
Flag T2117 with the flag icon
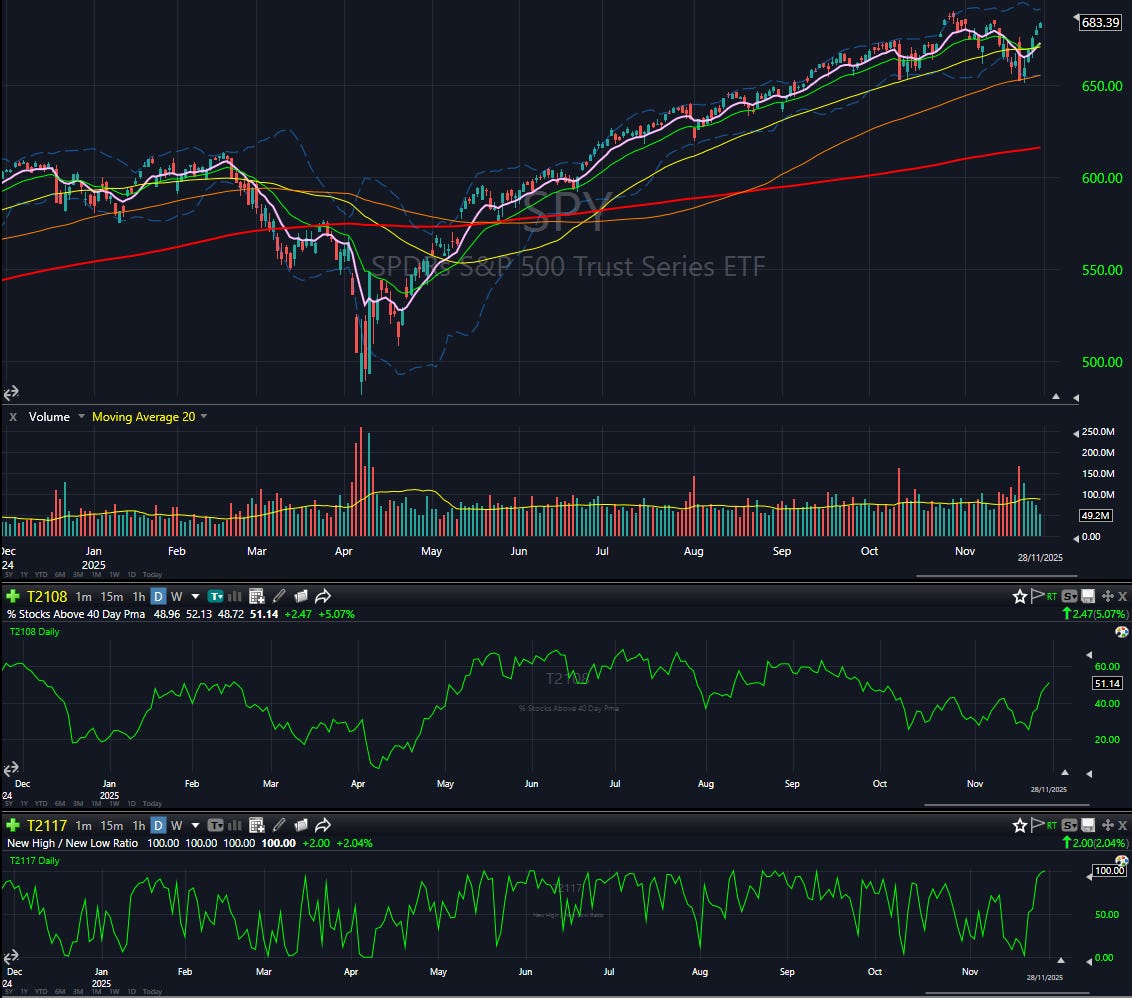coord(1037,824)
